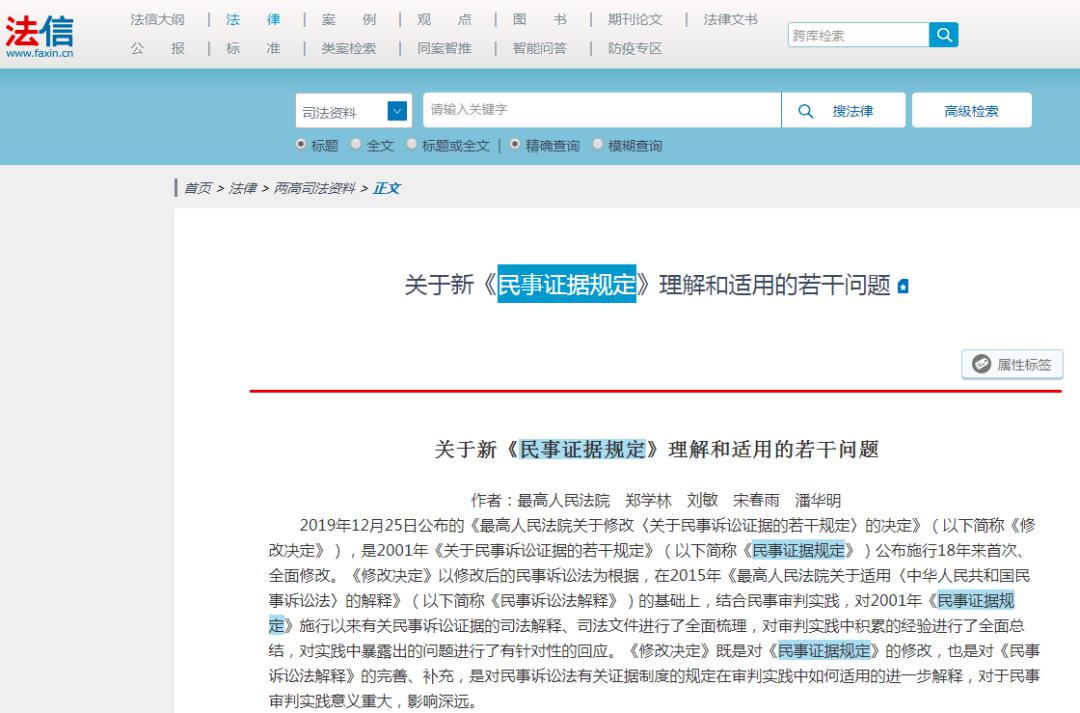The width and height of the screenshot is (1080, 713).
Task: Open the 防疫专区 menu item
Action: point(635,48)
